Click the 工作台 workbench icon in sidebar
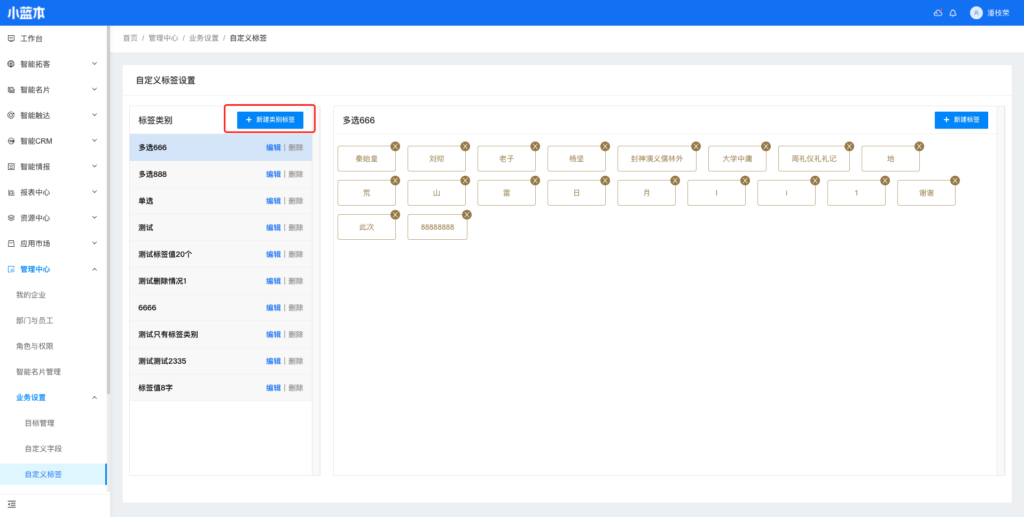The image size is (1024, 517). (x=11, y=38)
